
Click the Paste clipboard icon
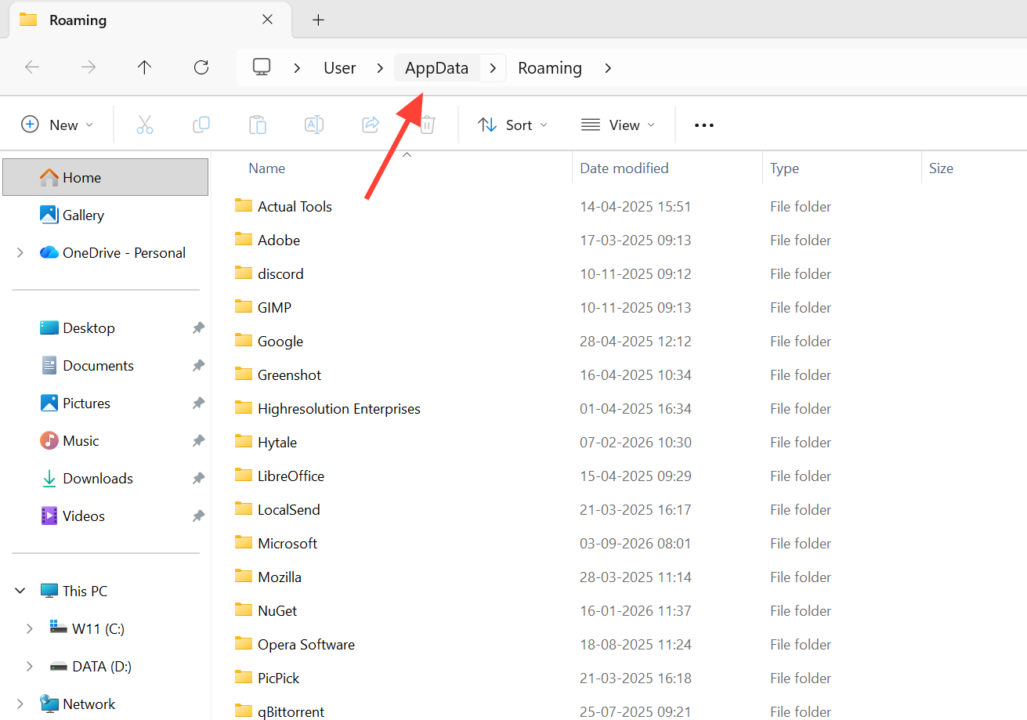[x=257, y=124]
